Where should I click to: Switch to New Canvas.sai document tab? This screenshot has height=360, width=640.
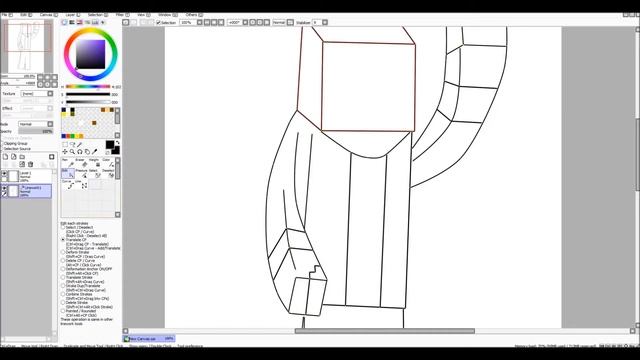(149, 339)
